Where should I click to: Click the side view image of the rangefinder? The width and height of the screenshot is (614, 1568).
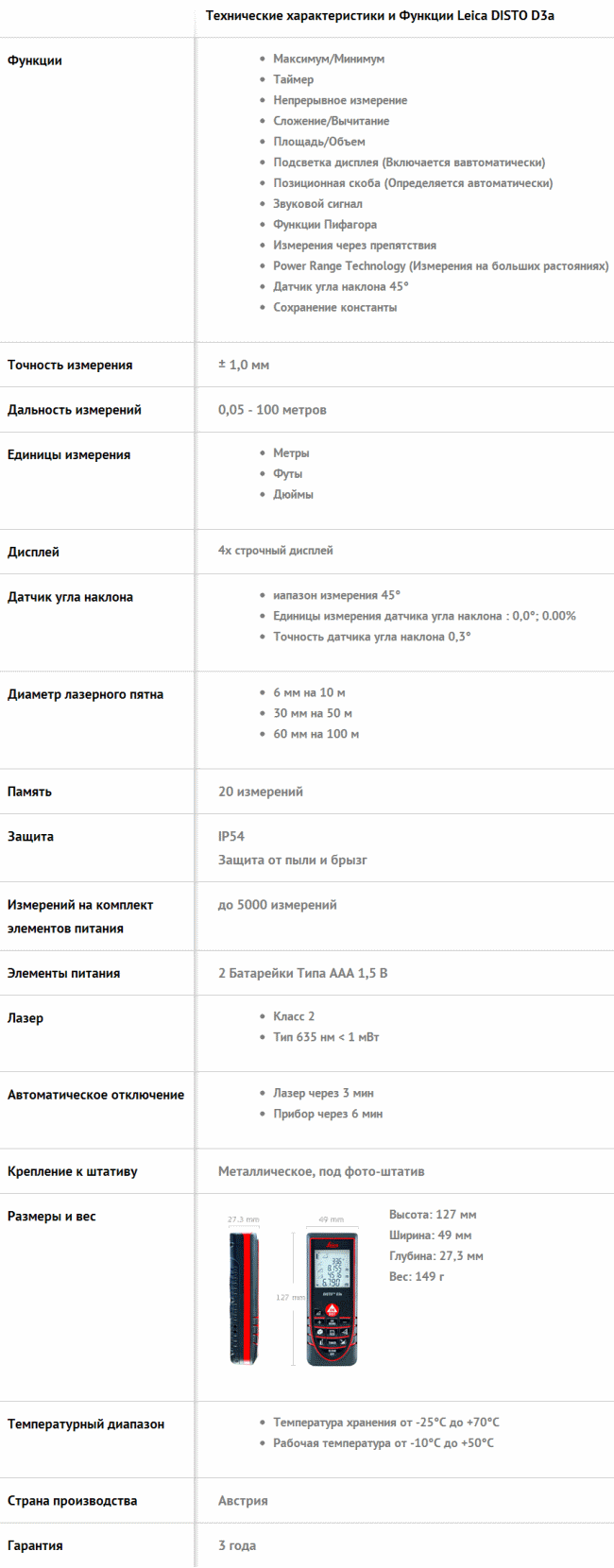243,1298
